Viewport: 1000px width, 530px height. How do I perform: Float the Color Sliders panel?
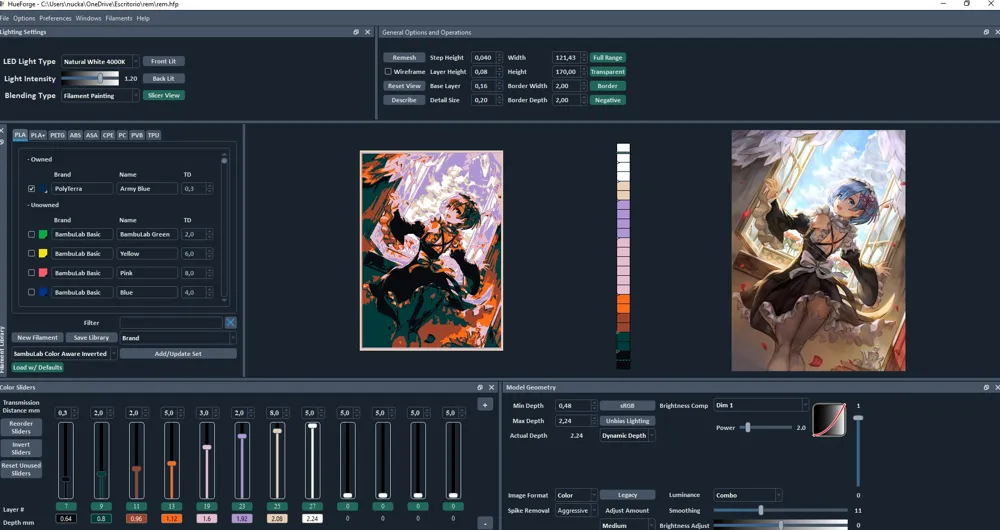[x=480, y=387]
